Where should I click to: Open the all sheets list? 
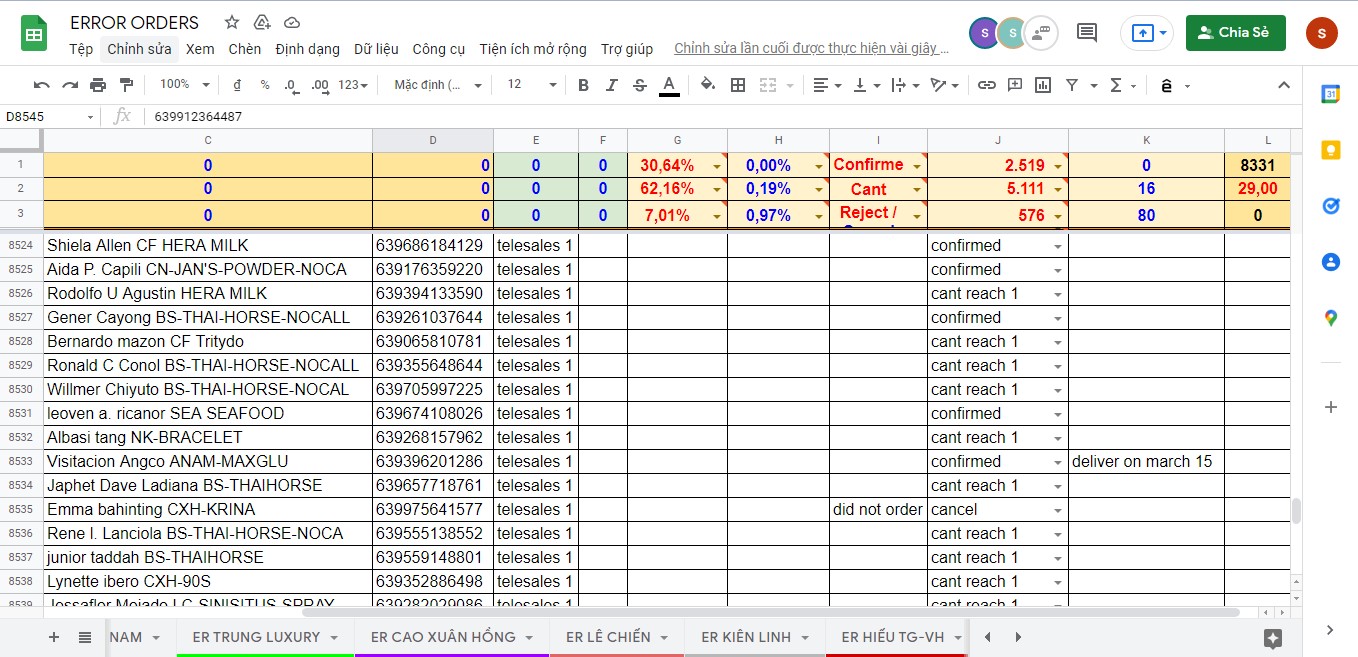[x=85, y=637]
